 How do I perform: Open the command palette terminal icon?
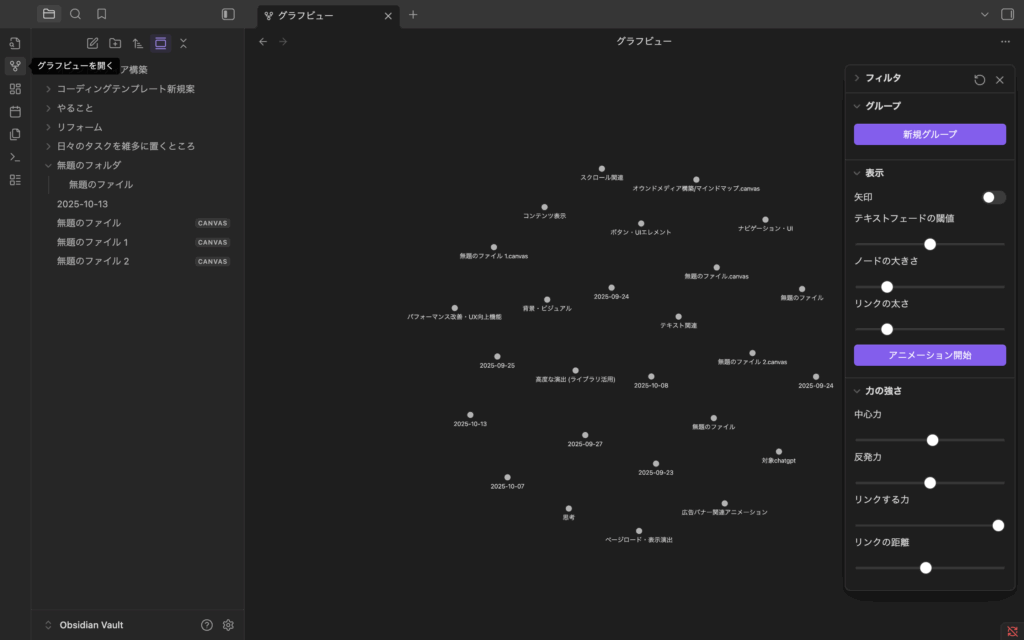tap(15, 157)
